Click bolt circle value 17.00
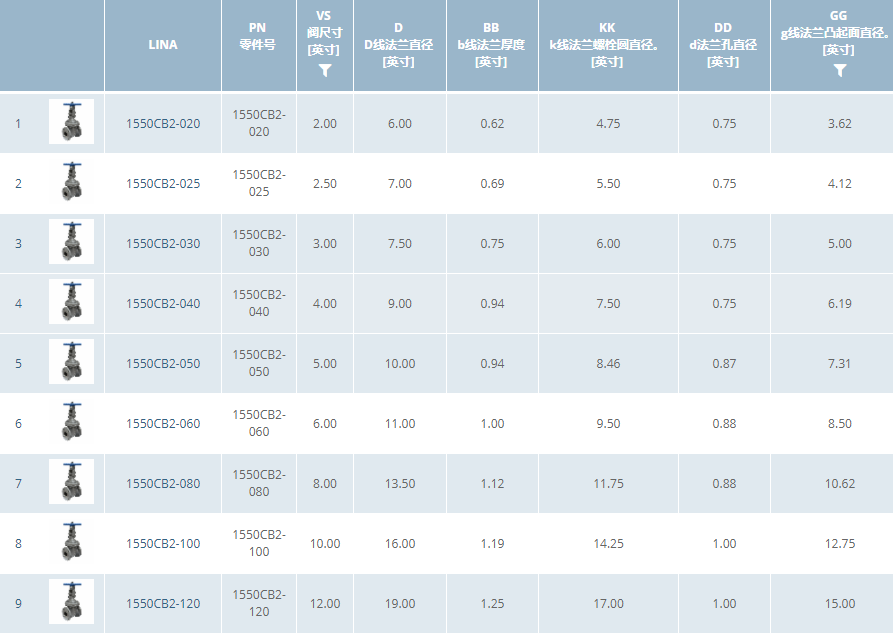The width and height of the screenshot is (893, 633). 608,603
